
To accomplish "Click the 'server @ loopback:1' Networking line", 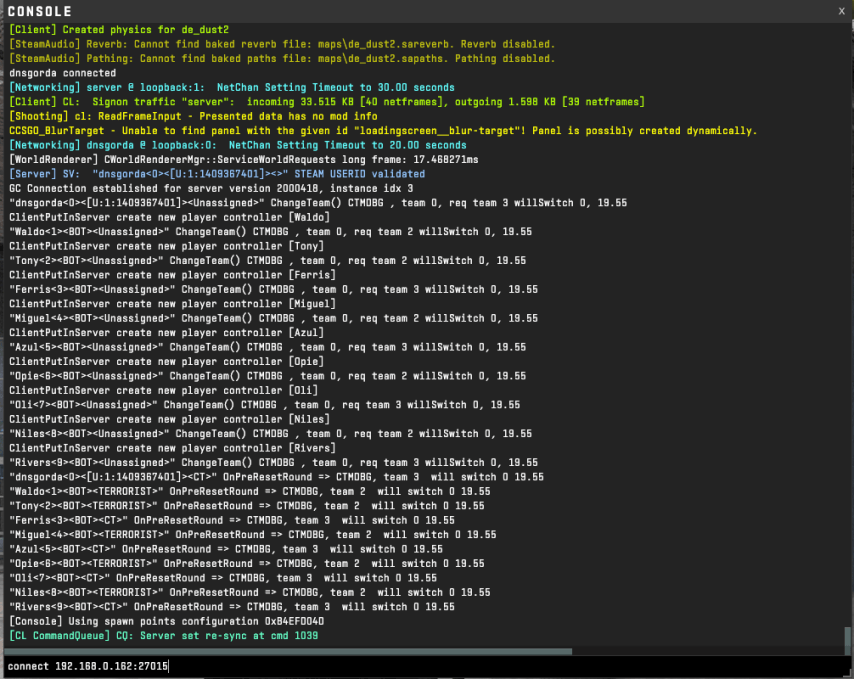I will 230,88.
